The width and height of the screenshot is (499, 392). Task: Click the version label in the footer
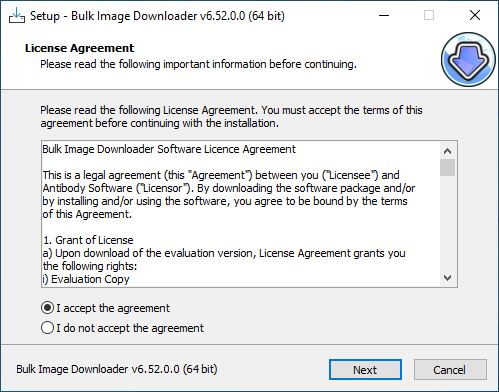point(117,369)
